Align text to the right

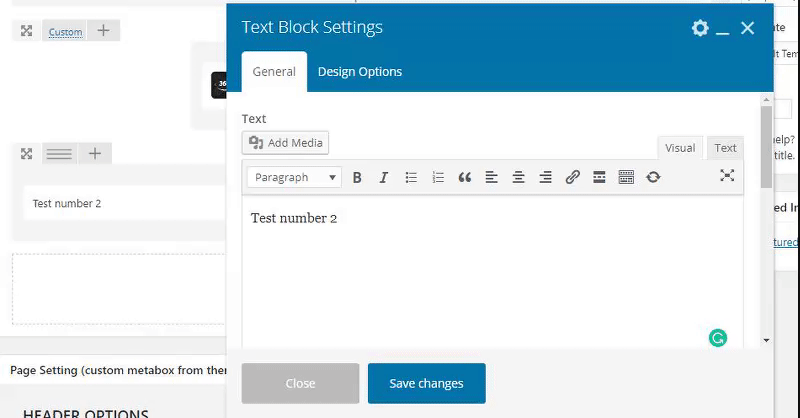point(545,177)
